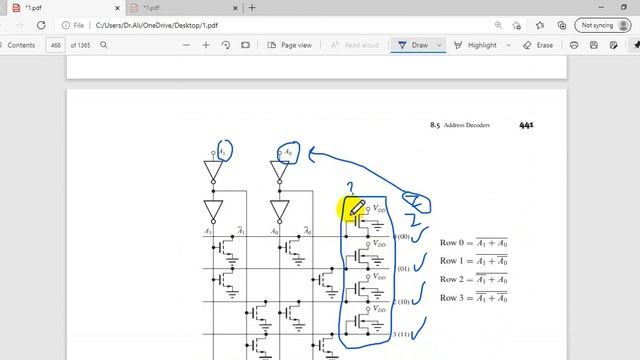Open Page view options

click(x=289, y=45)
